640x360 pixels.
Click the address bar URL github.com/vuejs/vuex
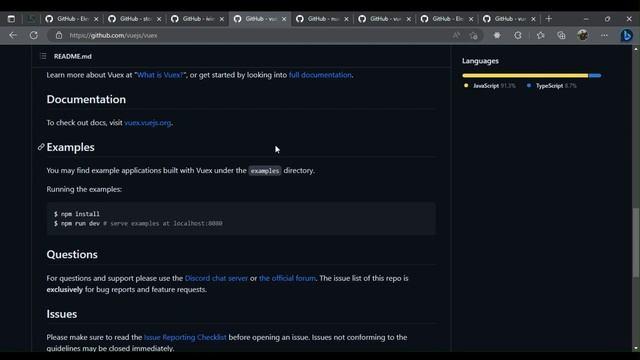(113, 36)
